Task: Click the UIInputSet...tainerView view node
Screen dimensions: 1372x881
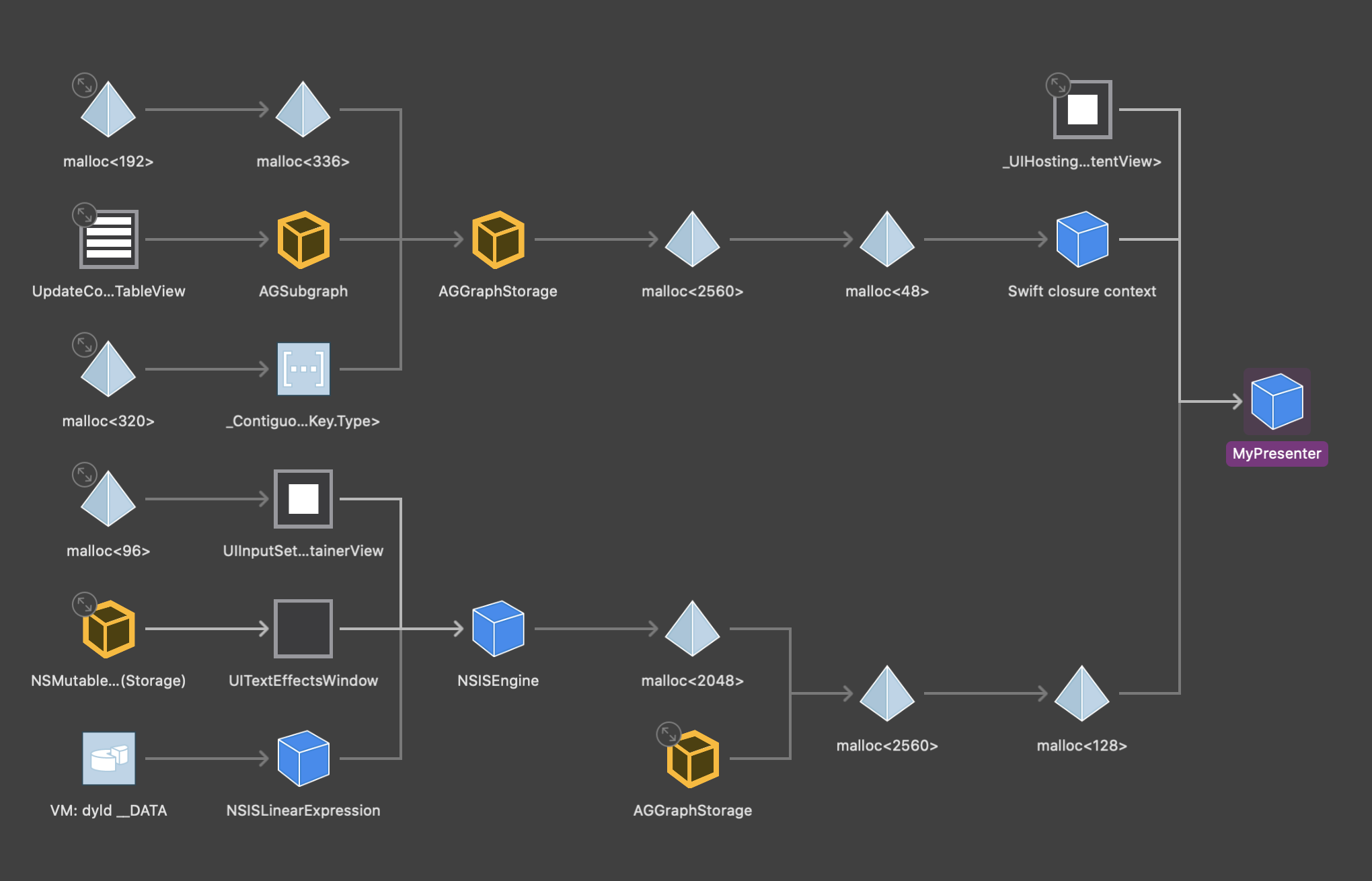Action: click(303, 498)
